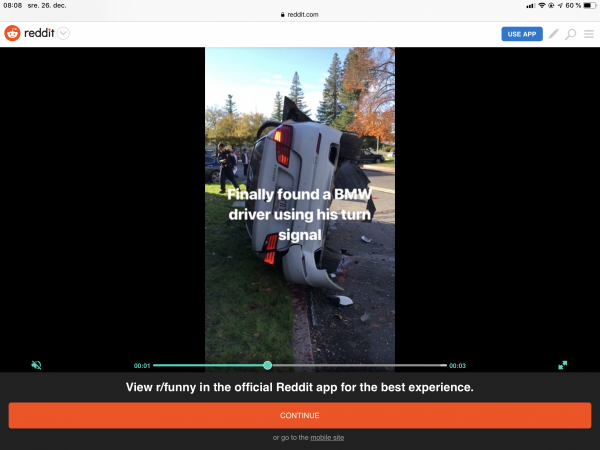The height and width of the screenshot is (450, 600).
Task: Click the 00:01 elapsed time label
Action: point(142,366)
